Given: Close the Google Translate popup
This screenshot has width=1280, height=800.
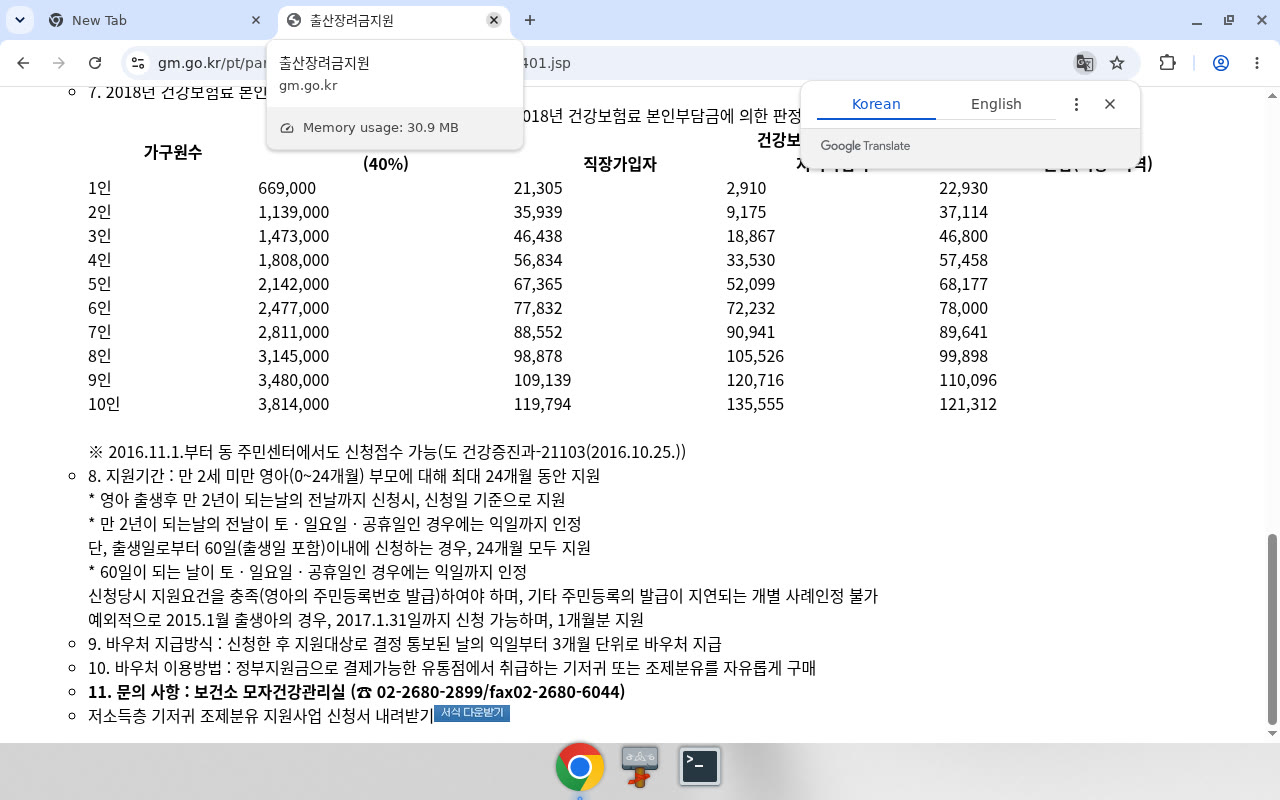Looking at the screenshot, I should click(1110, 104).
